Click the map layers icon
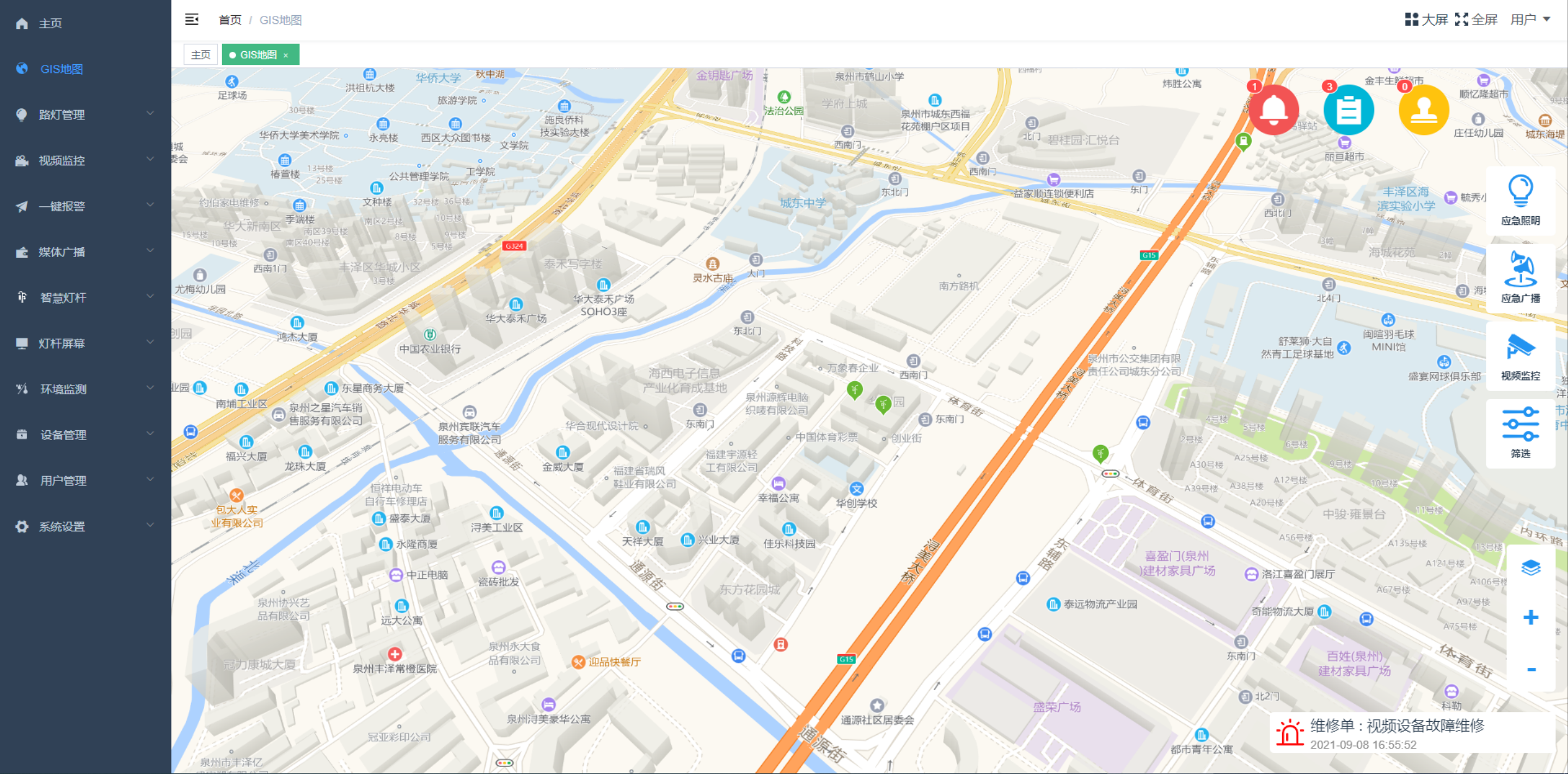Screen dimensions: 1568x774 pyautogui.click(x=1530, y=568)
